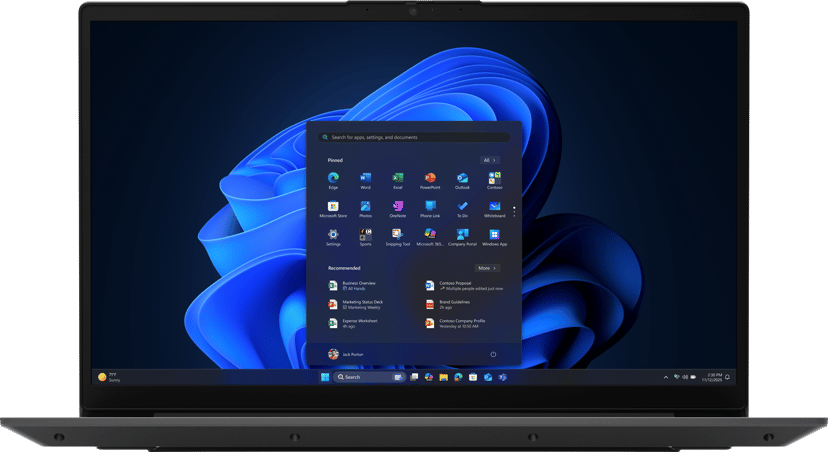Open OneNote from the Pinned grid
The height and width of the screenshot is (452, 828).
pyautogui.click(x=398, y=209)
